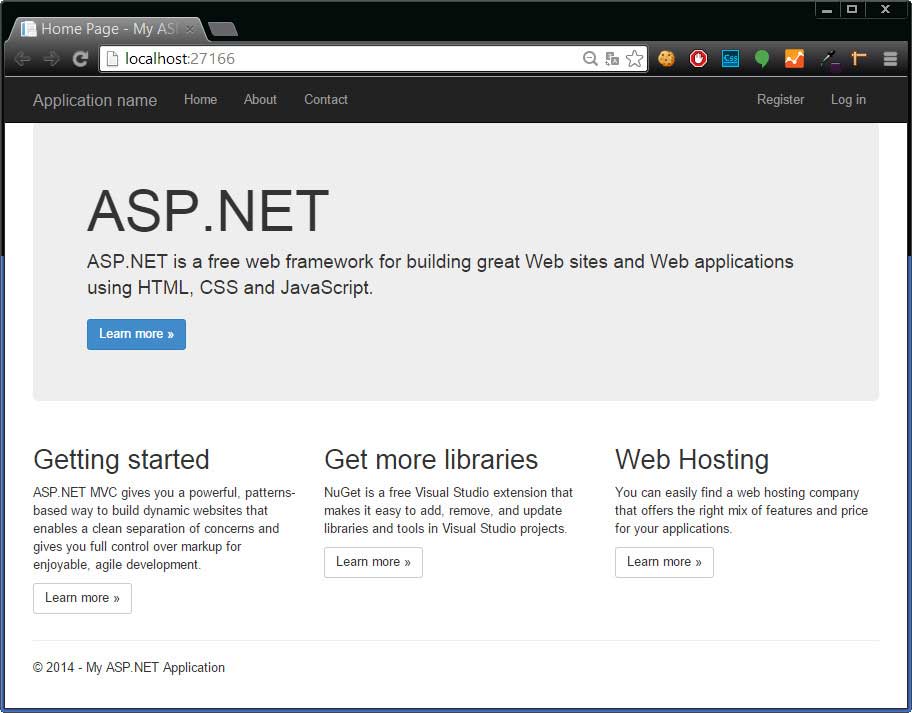This screenshot has width=912, height=713.
Task: Open the cookie extension icon
Action: point(667,59)
